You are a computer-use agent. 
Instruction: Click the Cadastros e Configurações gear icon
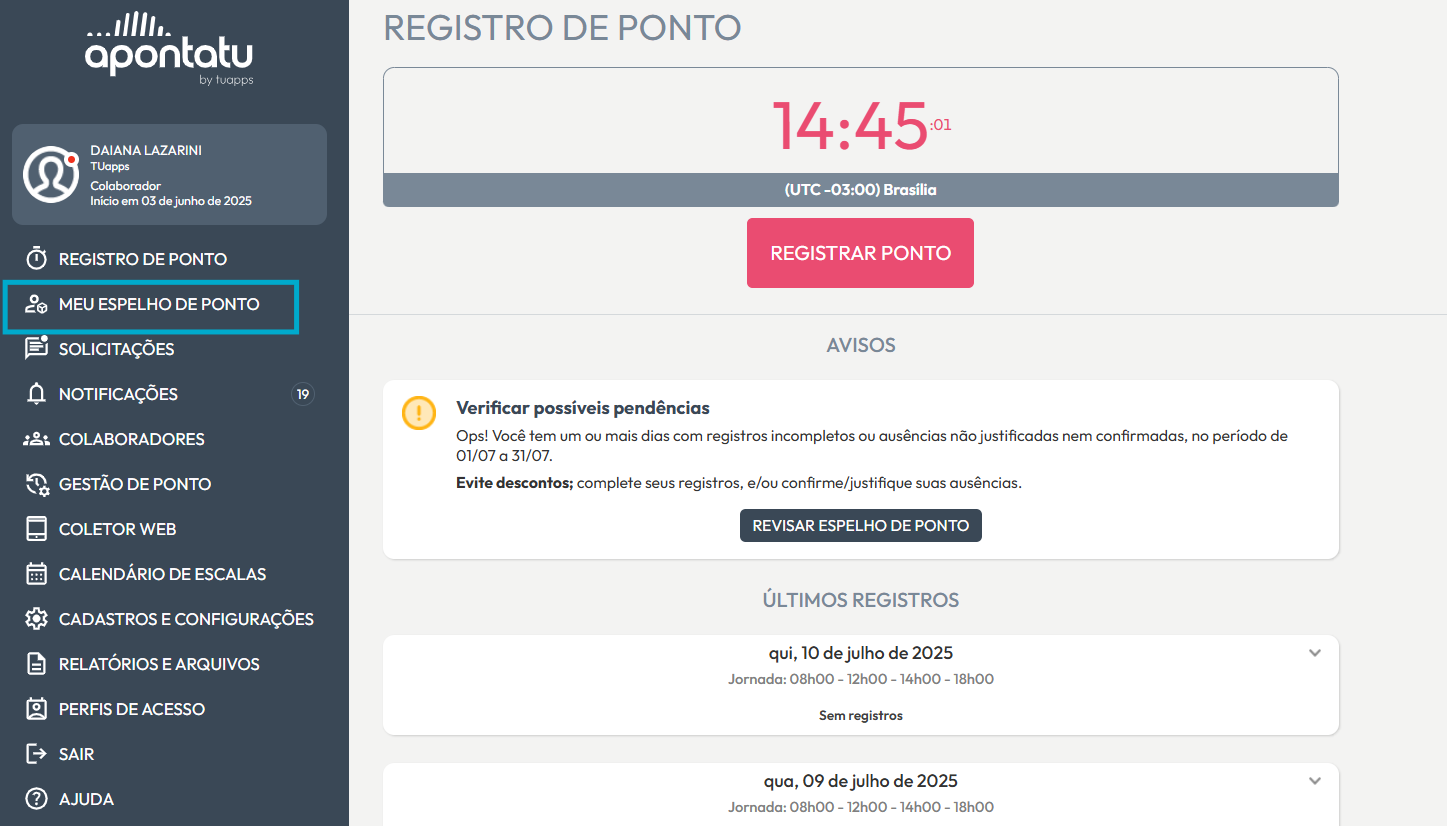(36, 619)
